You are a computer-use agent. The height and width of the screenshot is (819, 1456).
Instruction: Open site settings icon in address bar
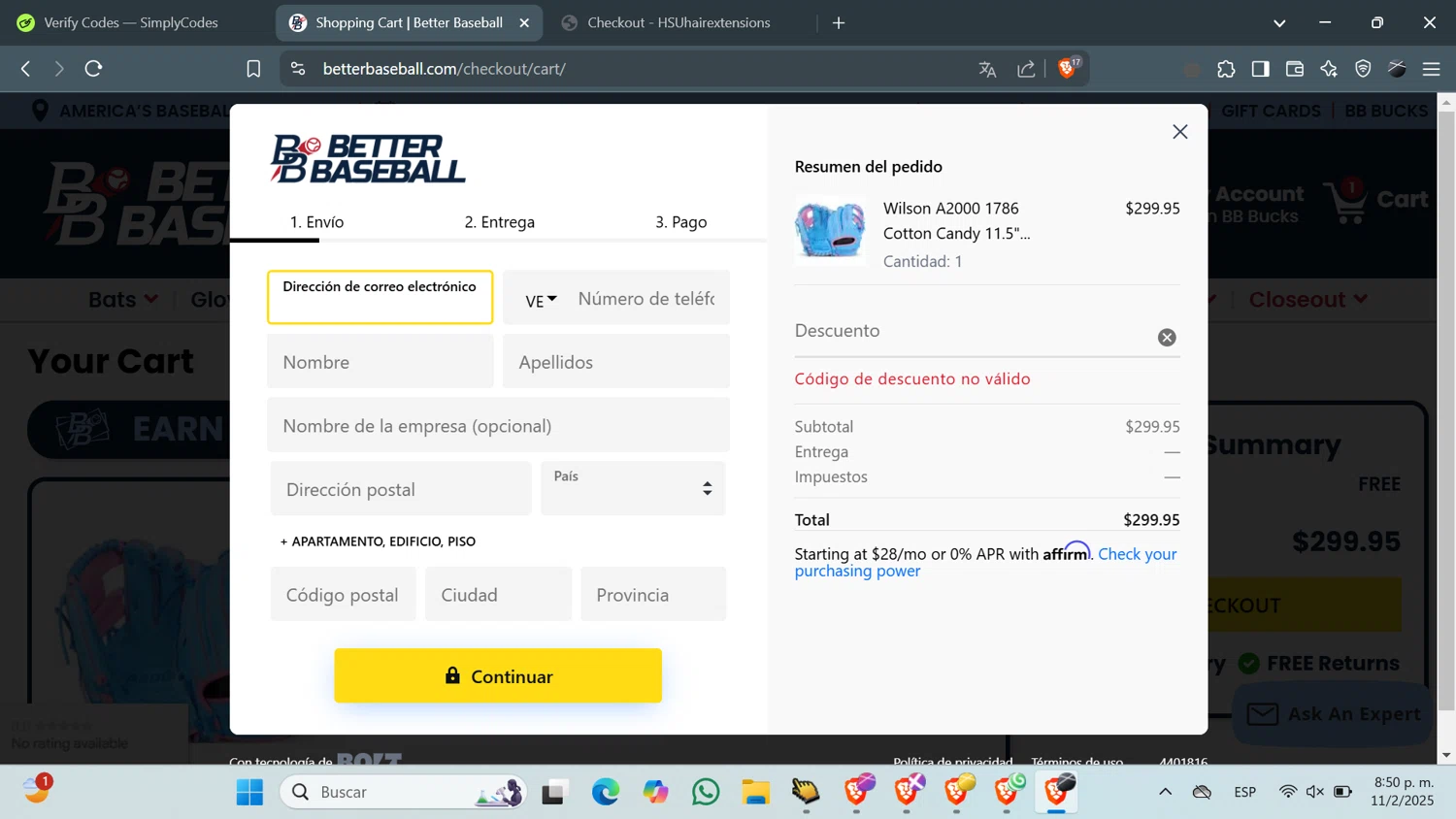298,69
